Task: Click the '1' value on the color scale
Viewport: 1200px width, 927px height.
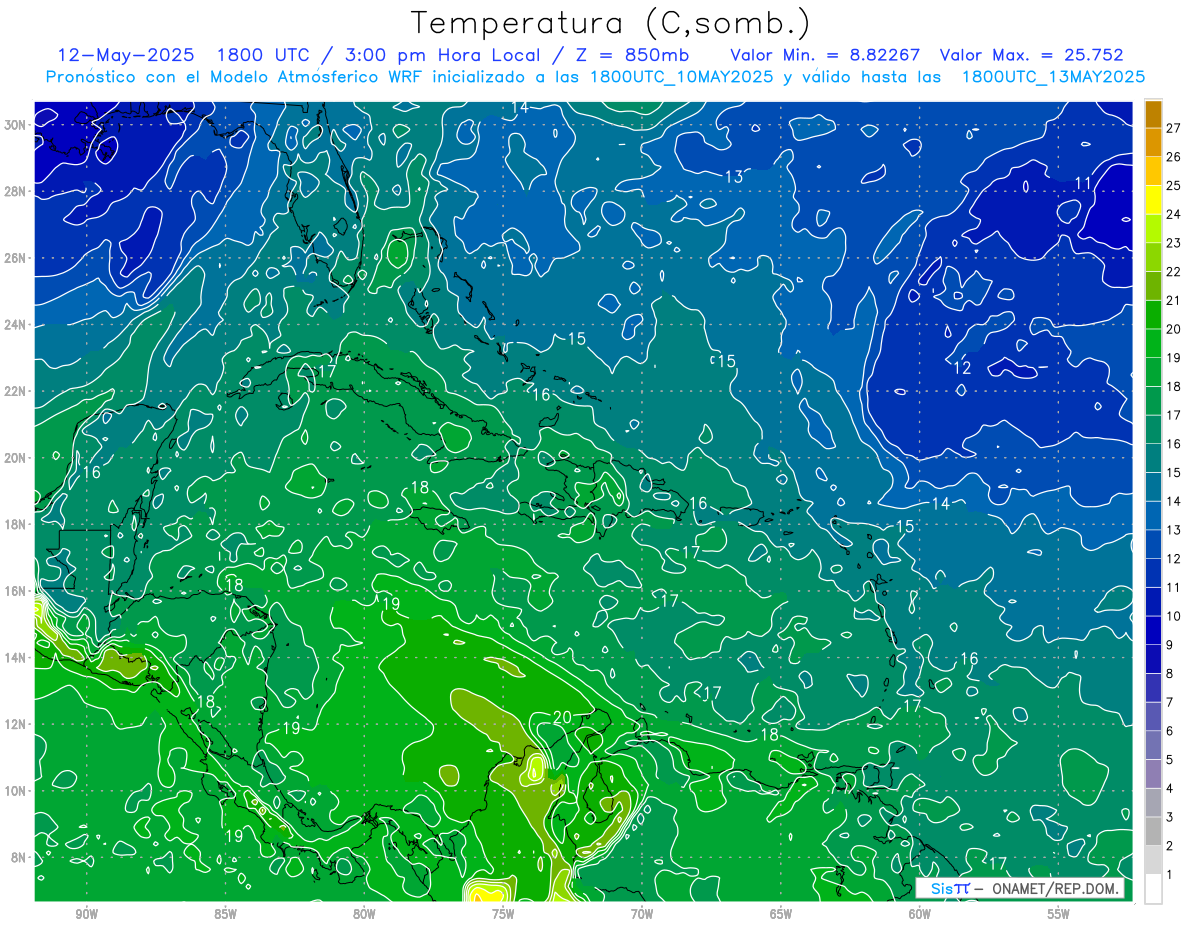Action: [x=1170, y=875]
